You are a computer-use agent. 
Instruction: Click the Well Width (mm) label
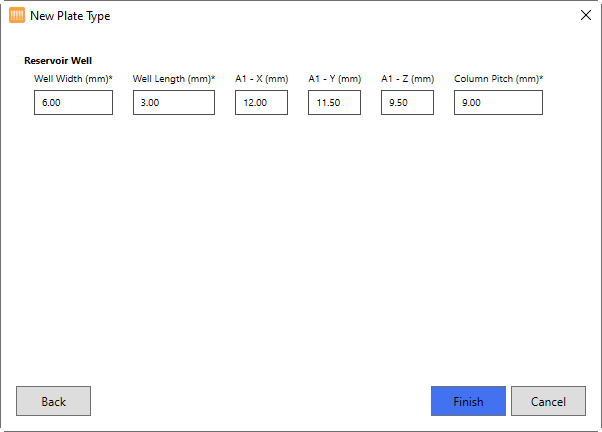click(73, 79)
